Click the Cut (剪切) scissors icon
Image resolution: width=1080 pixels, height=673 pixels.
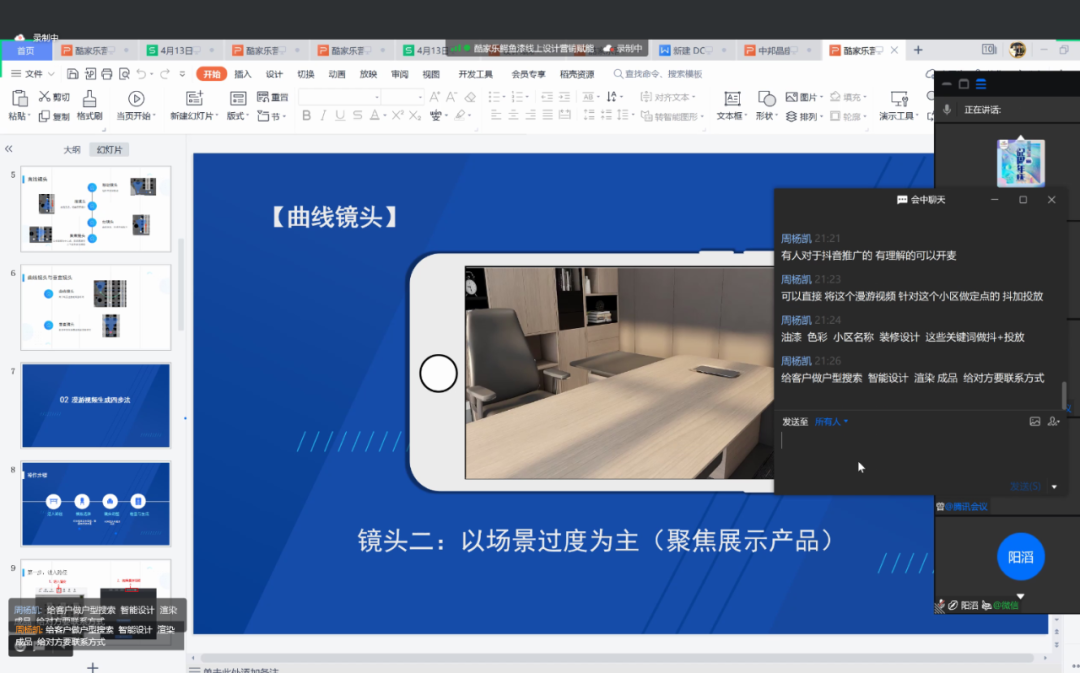pos(45,96)
